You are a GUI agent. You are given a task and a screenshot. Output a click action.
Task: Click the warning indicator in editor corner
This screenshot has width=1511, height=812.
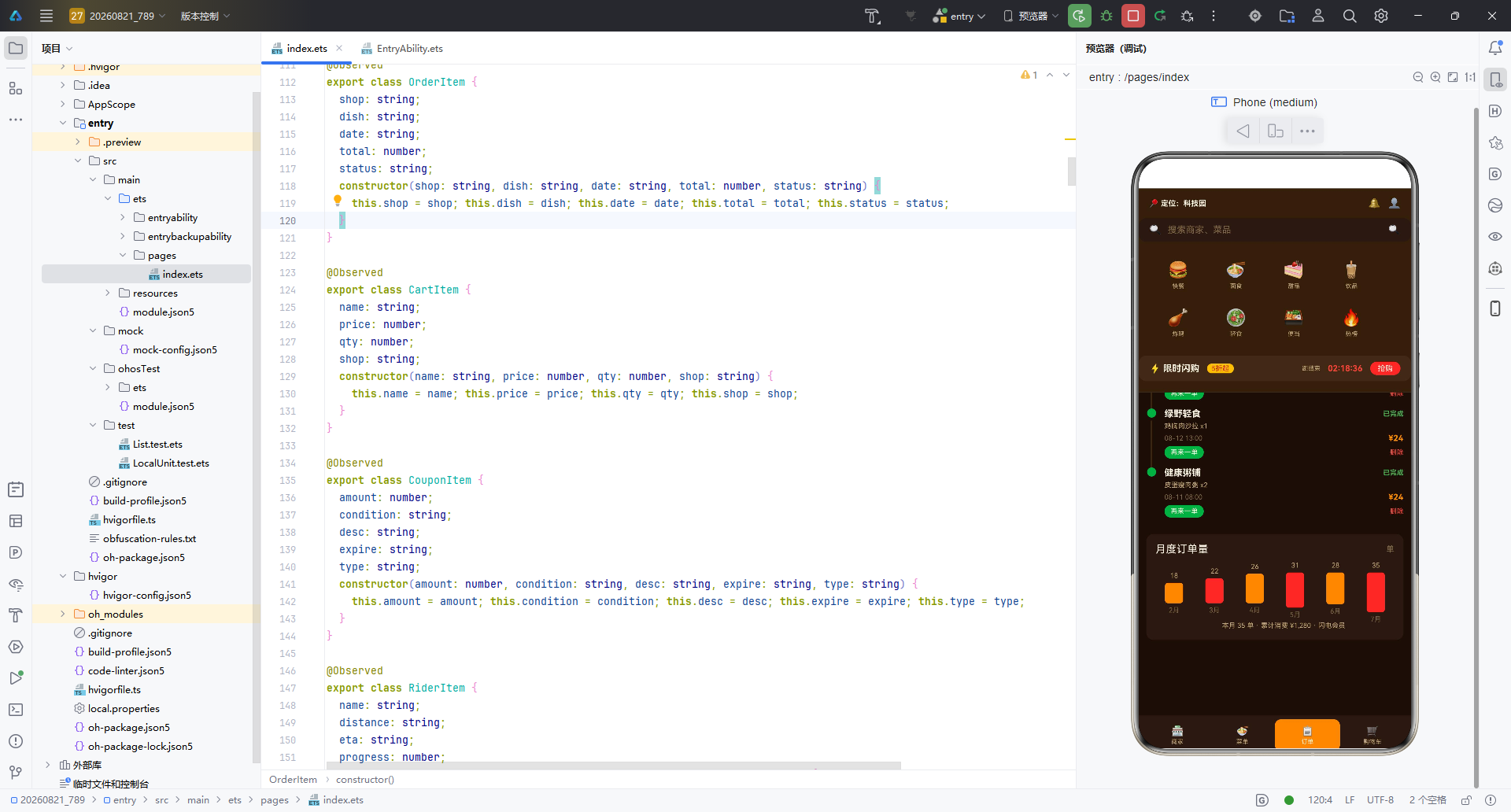(1029, 75)
